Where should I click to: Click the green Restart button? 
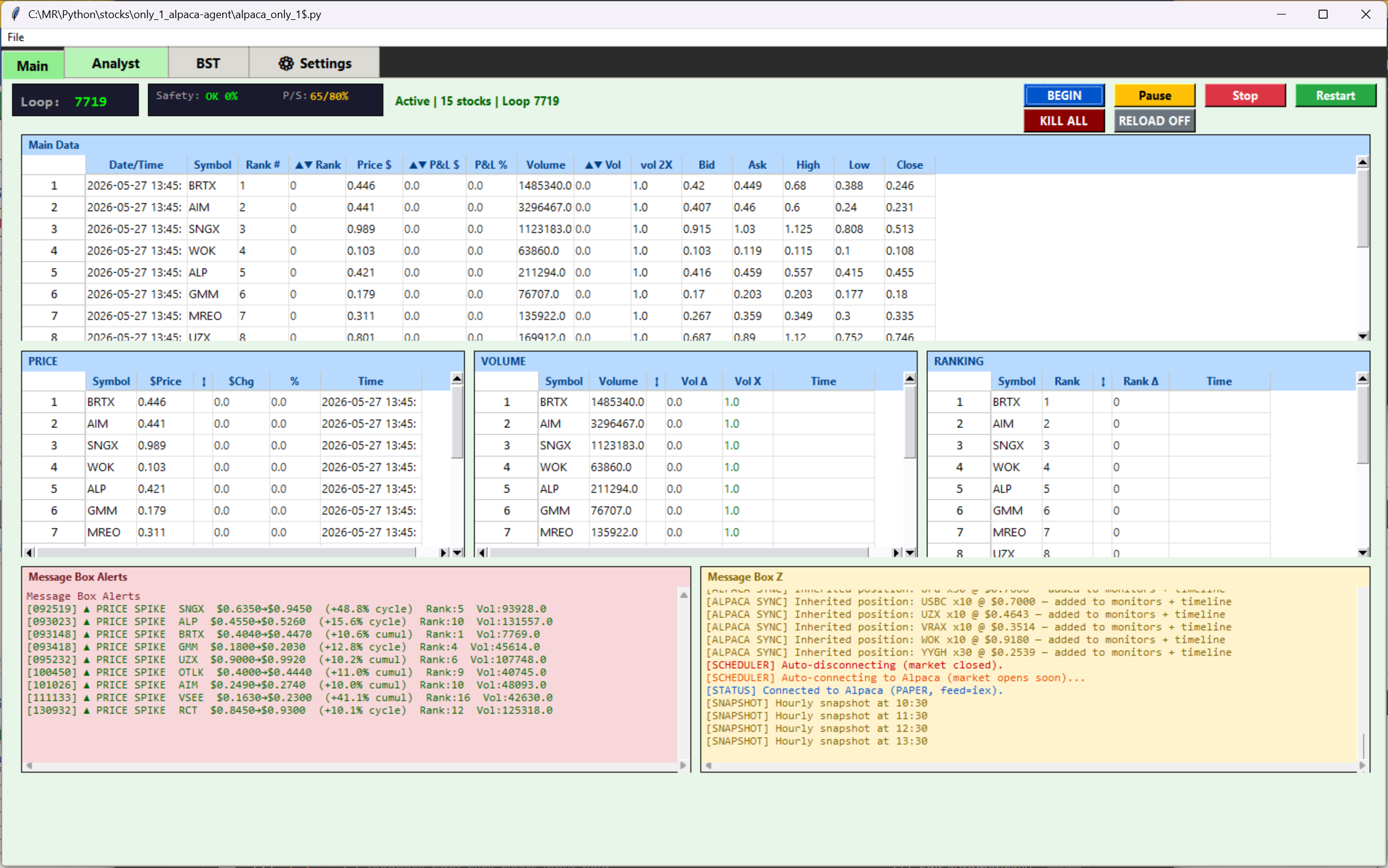pyautogui.click(x=1335, y=95)
